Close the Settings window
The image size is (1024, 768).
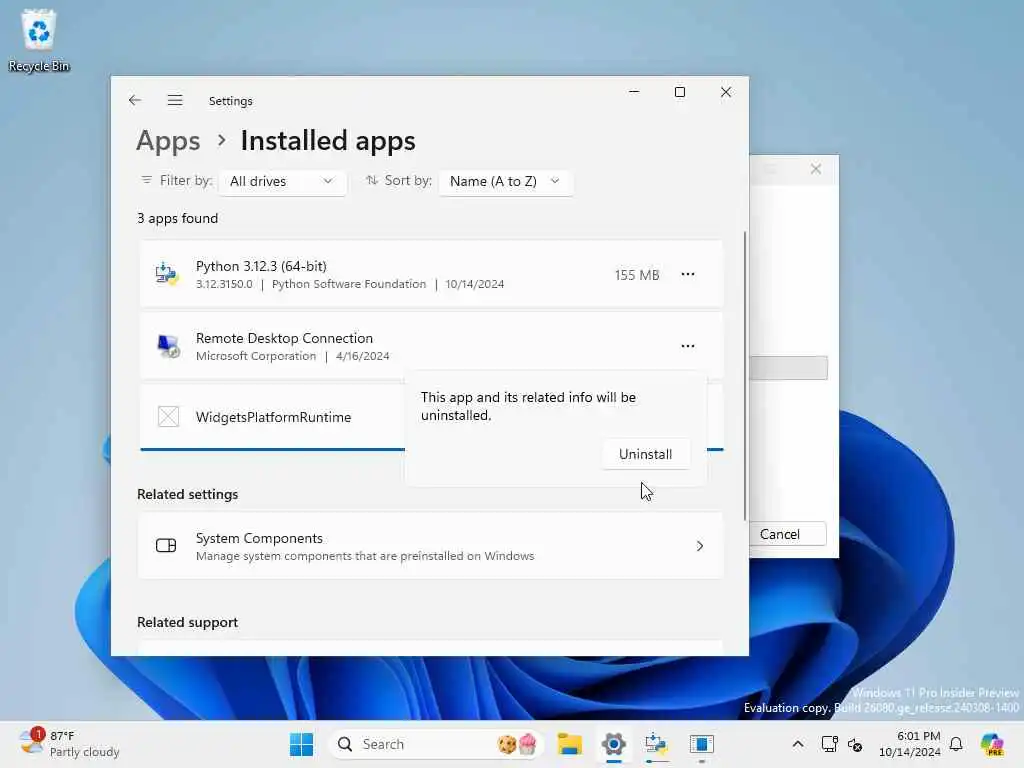pyautogui.click(x=726, y=92)
